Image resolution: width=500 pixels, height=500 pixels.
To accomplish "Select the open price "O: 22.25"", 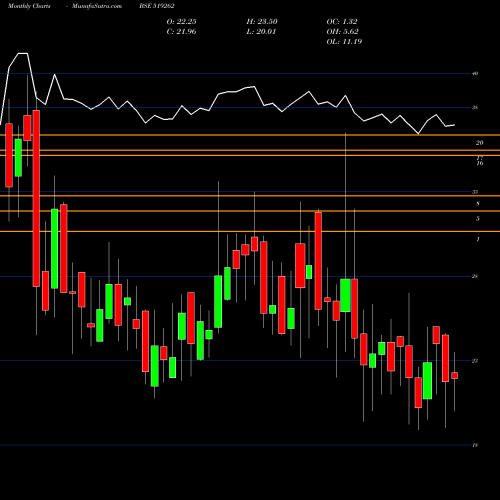I will pos(181,22).
